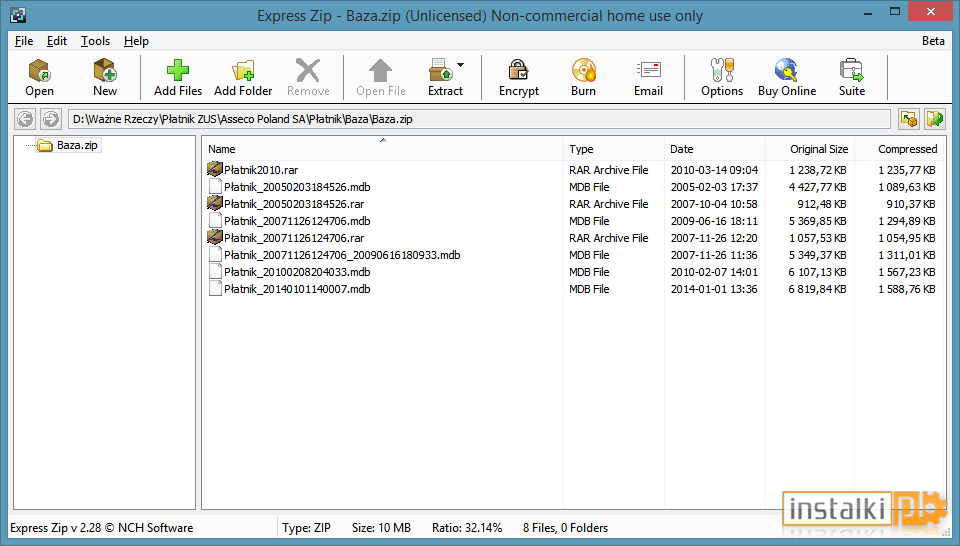960x546 pixels.
Task: Select file Płatnik_20050203184526.rar
Action: coord(294,204)
